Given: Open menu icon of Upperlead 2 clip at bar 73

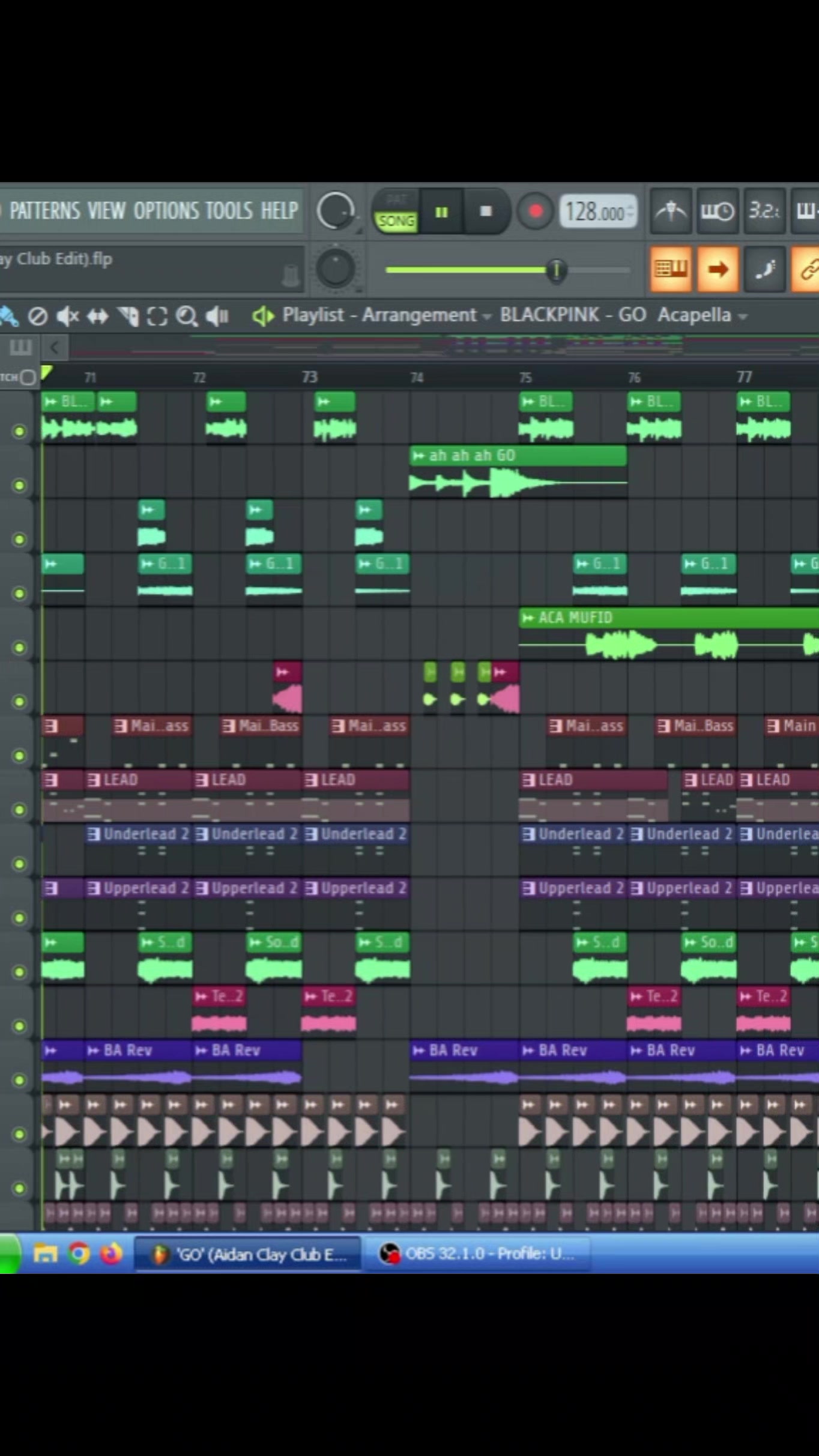Looking at the screenshot, I should [x=311, y=888].
